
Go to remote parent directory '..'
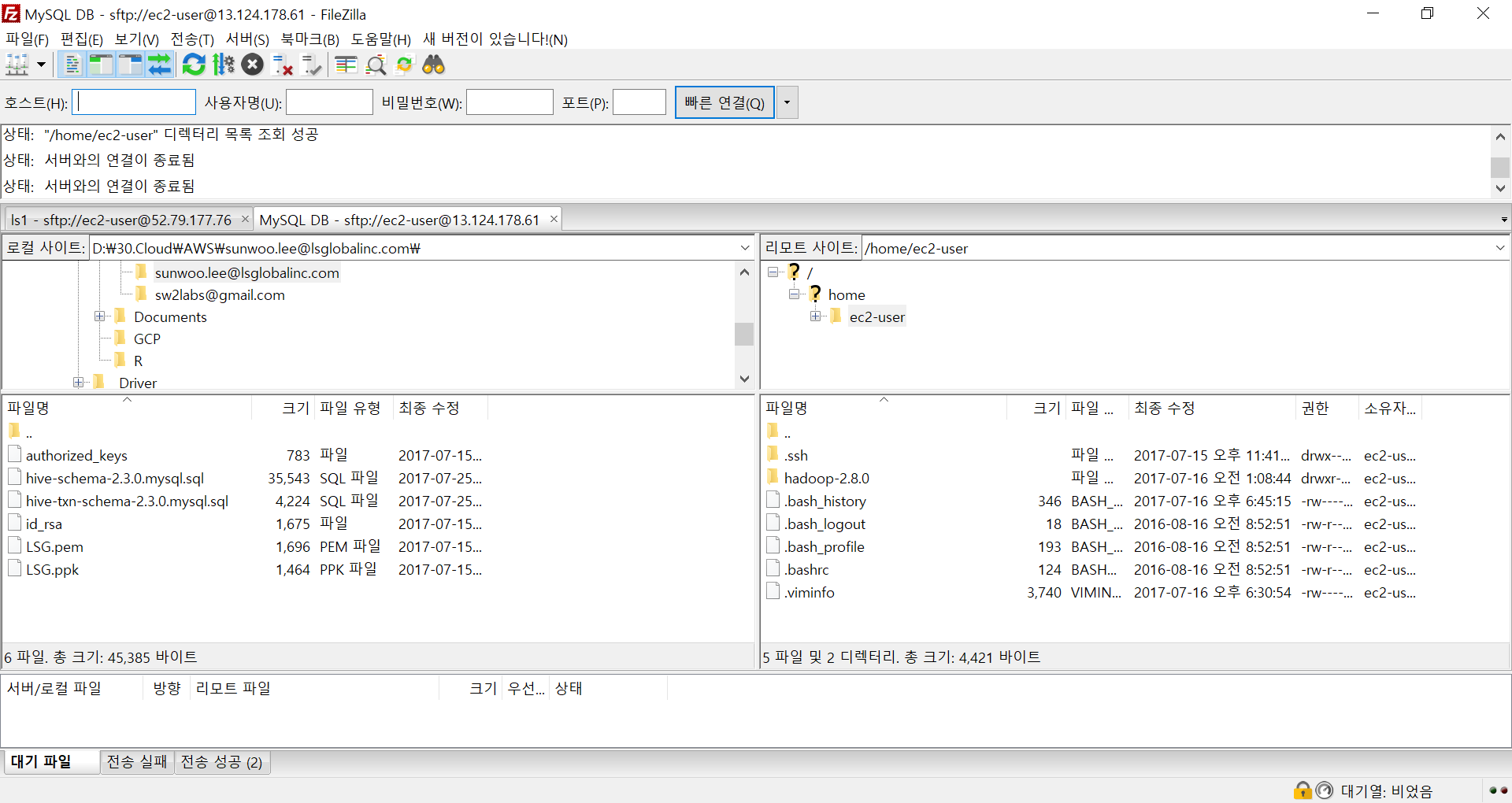pos(787,432)
